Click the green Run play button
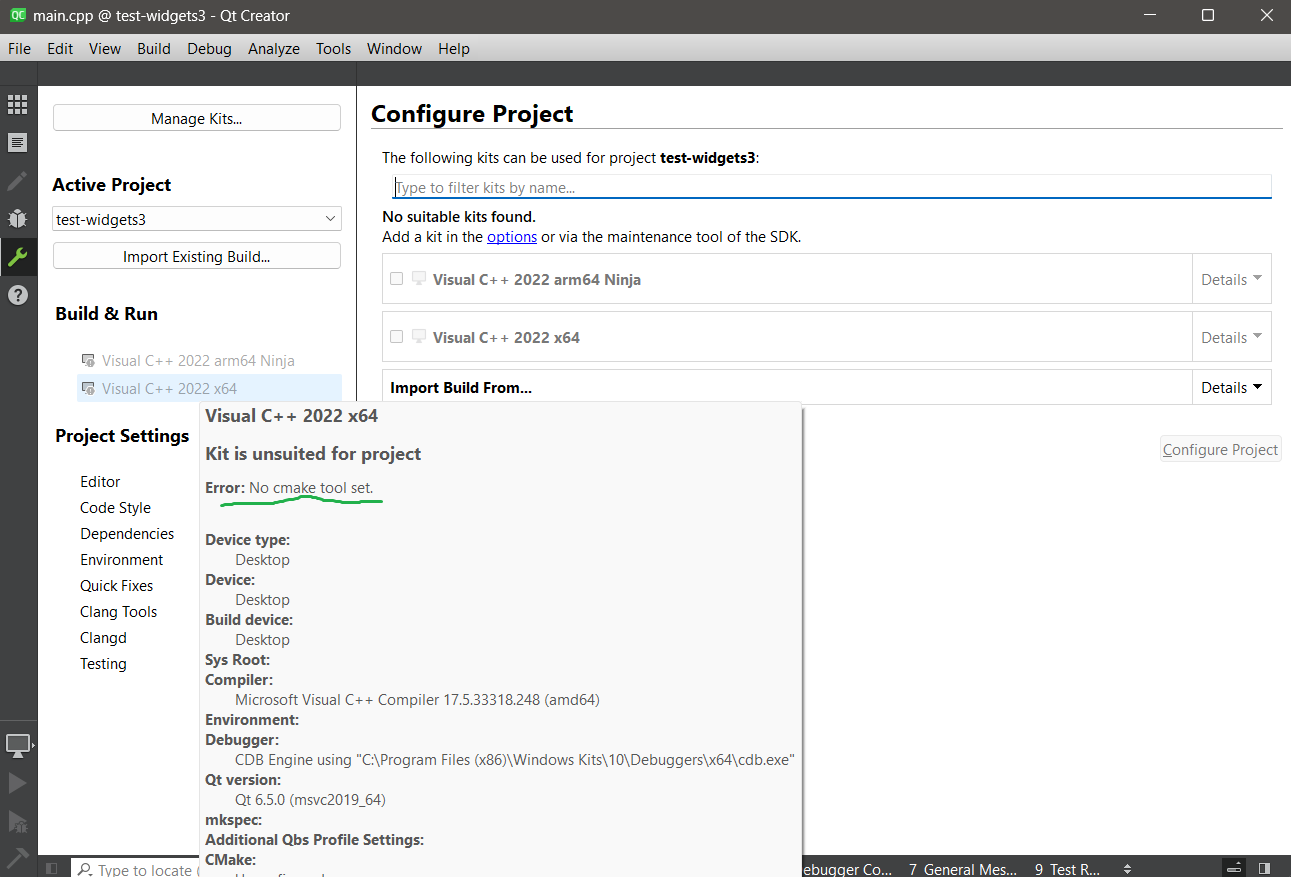1291x877 pixels. tap(17, 783)
